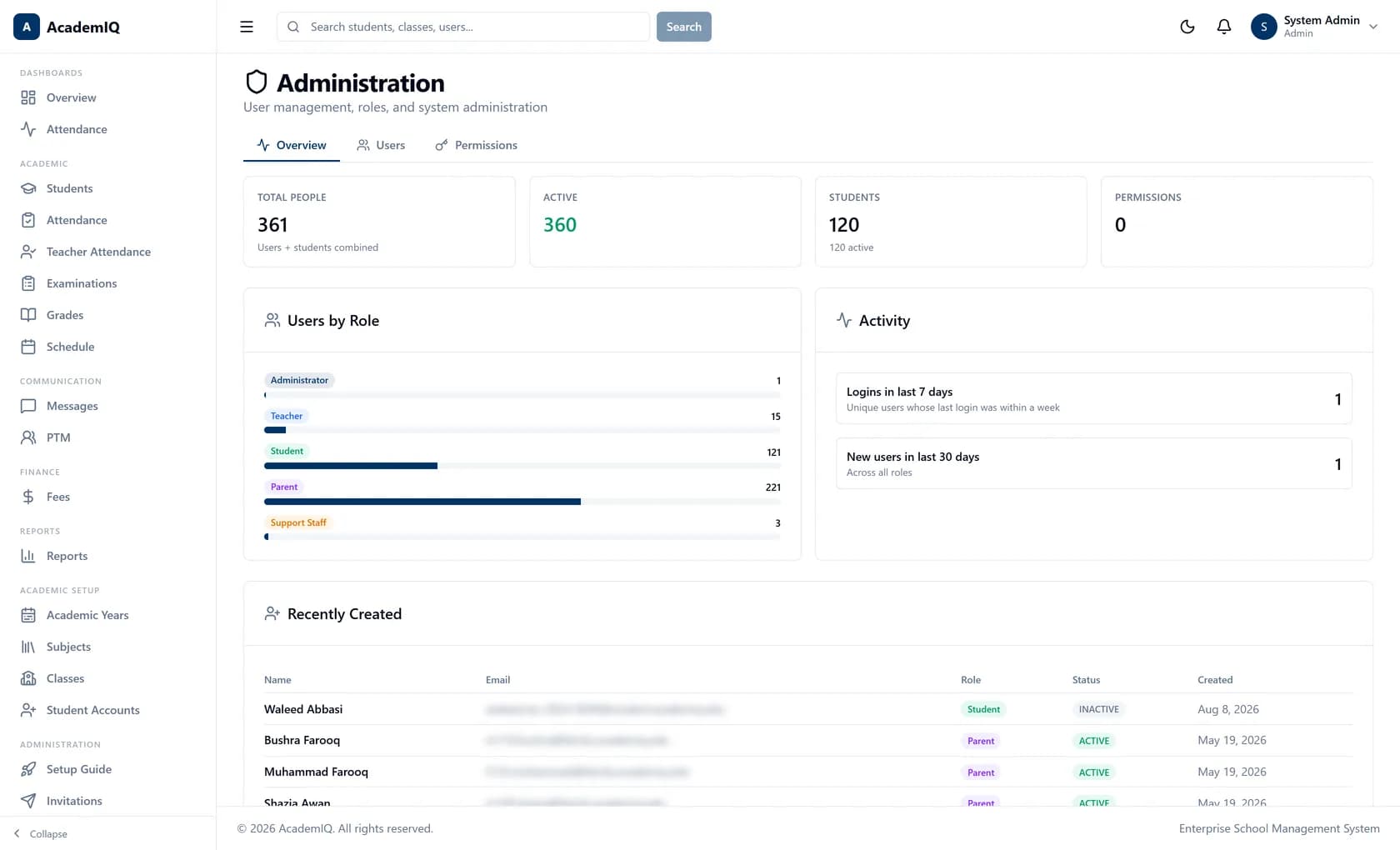Switch to the Users tab
Screen dimensions: 1400x850
pyautogui.click(x=381, y=145)
